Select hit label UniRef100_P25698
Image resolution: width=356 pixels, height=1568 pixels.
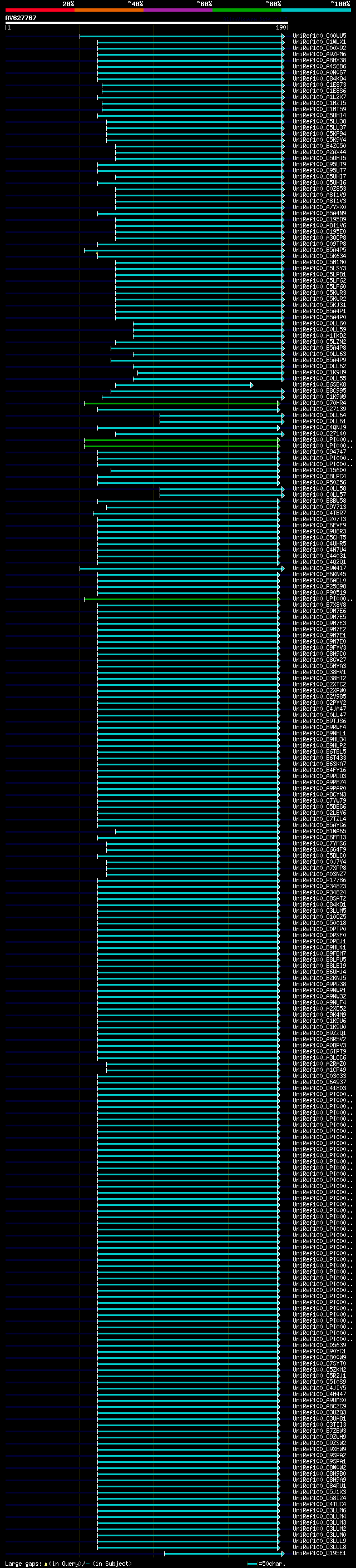[x=319, y=586]
